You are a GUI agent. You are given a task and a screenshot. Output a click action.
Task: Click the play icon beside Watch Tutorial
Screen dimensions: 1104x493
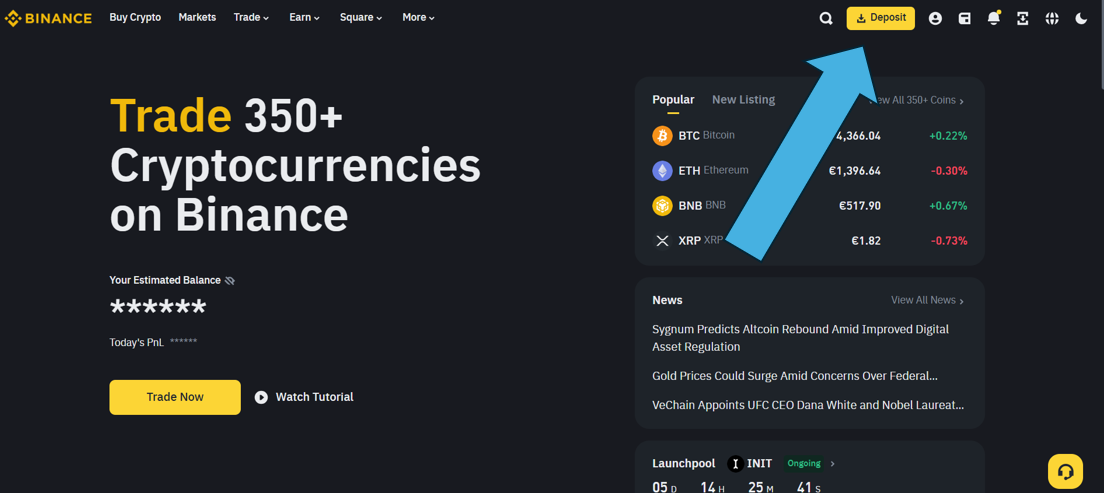(261, 397)
